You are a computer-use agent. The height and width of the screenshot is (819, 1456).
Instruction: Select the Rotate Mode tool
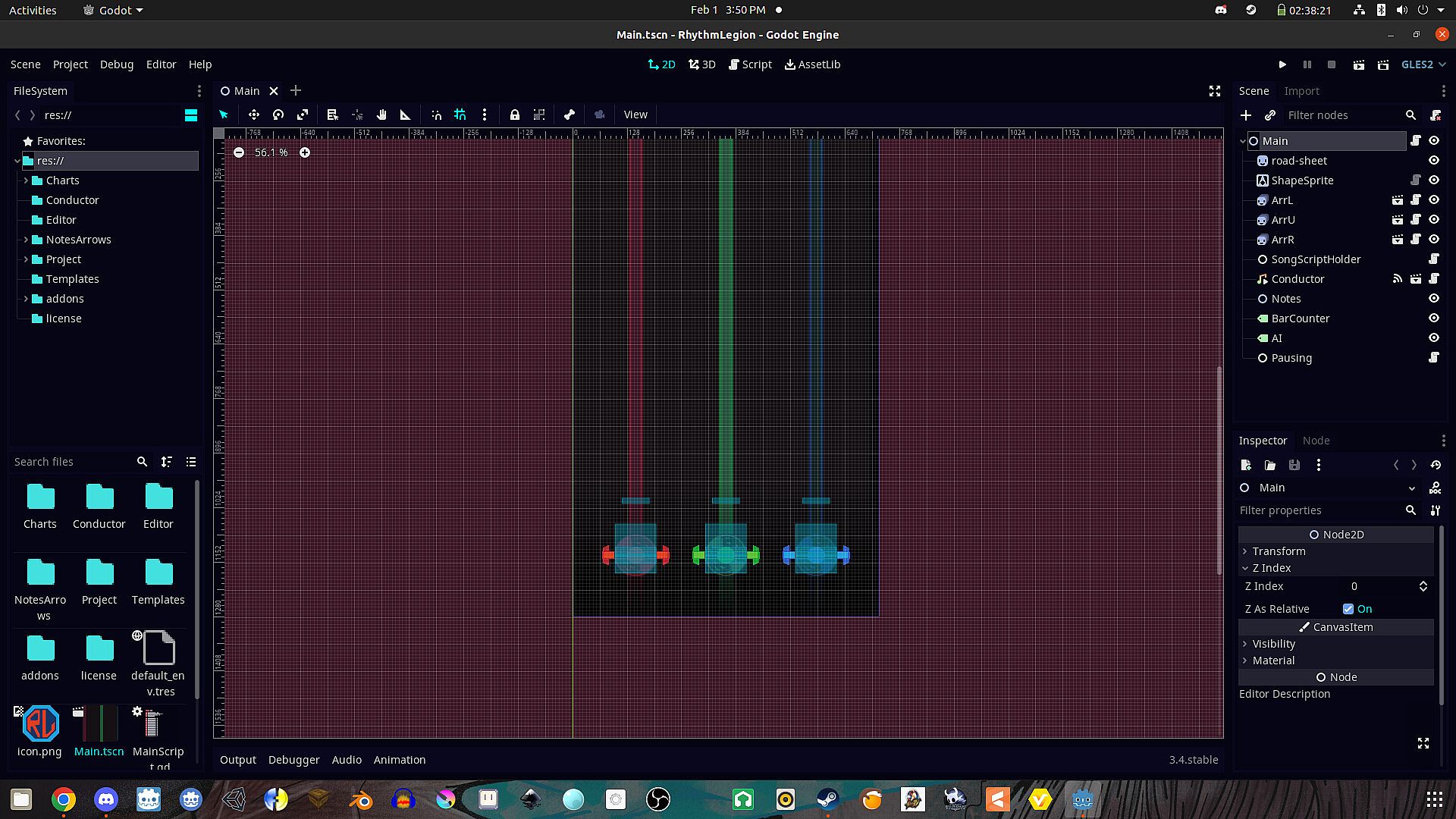pyautogui.click(x=278, y=115)
